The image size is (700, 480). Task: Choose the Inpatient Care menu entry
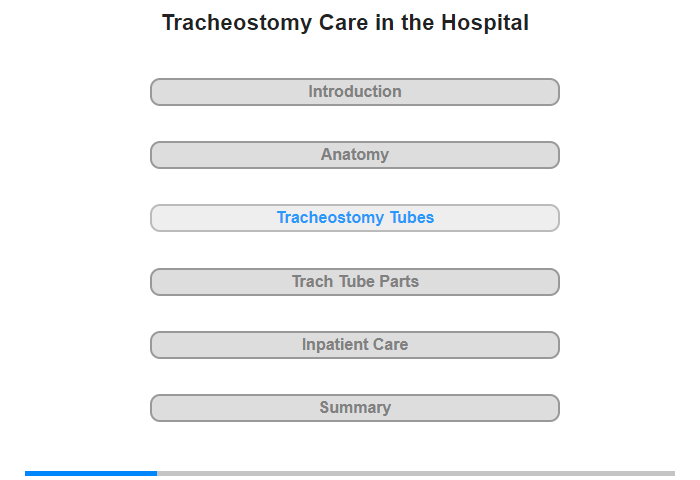click(x=355, y=345)
